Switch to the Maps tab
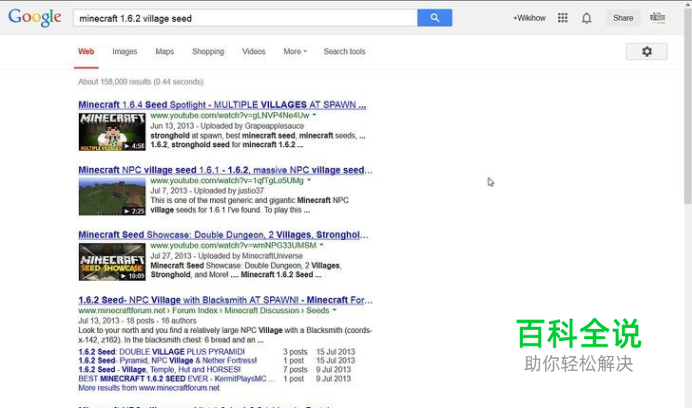Image resolution: width=692 pixels, height=408 pixels. tap(165, 51)
